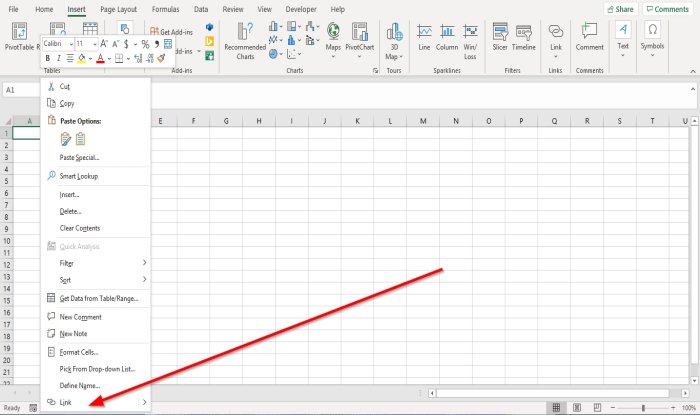Switch to the Page Layout tab
700x415 pixels.
click(118, 9)
